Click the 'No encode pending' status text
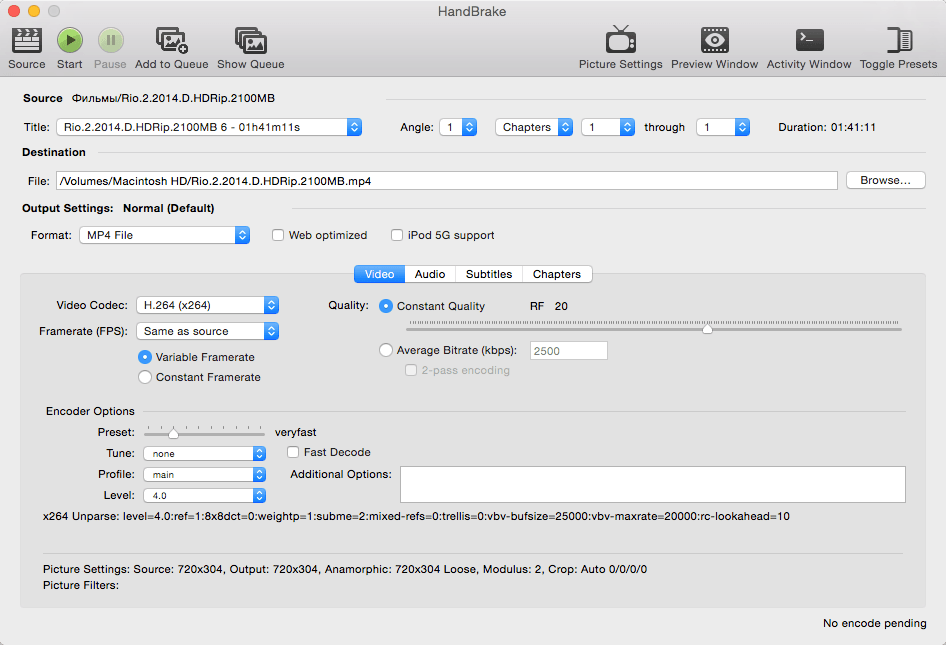946x645 pixels. (874, 623)
